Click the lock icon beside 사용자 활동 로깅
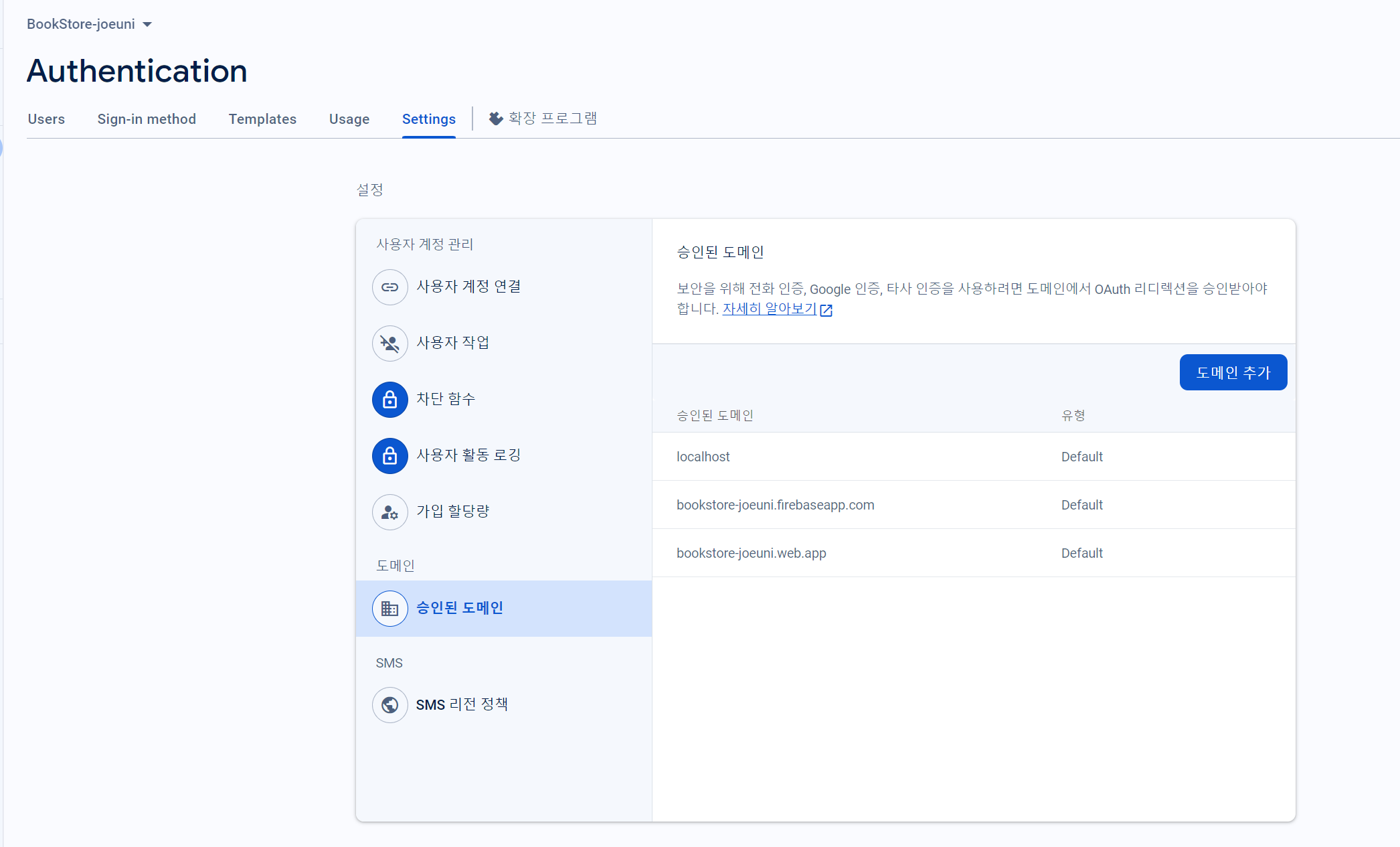This screenshot has height=847, width=1400. click(x=389, y=456)
